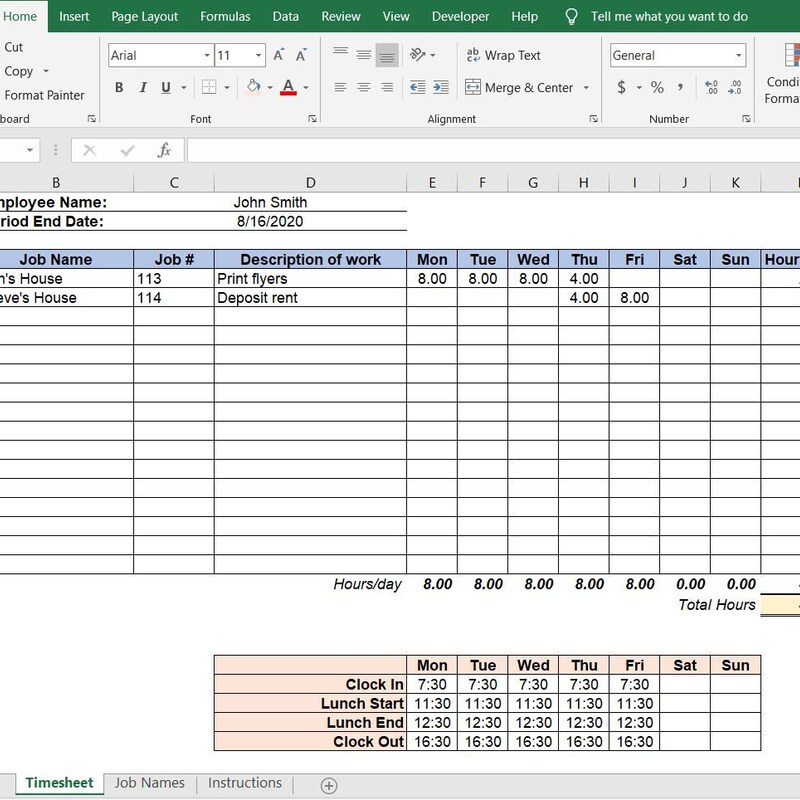This screenshot has height=800, width=800.
Task: Confirm formula bar entry checkmark
Action: coord(128,150)
